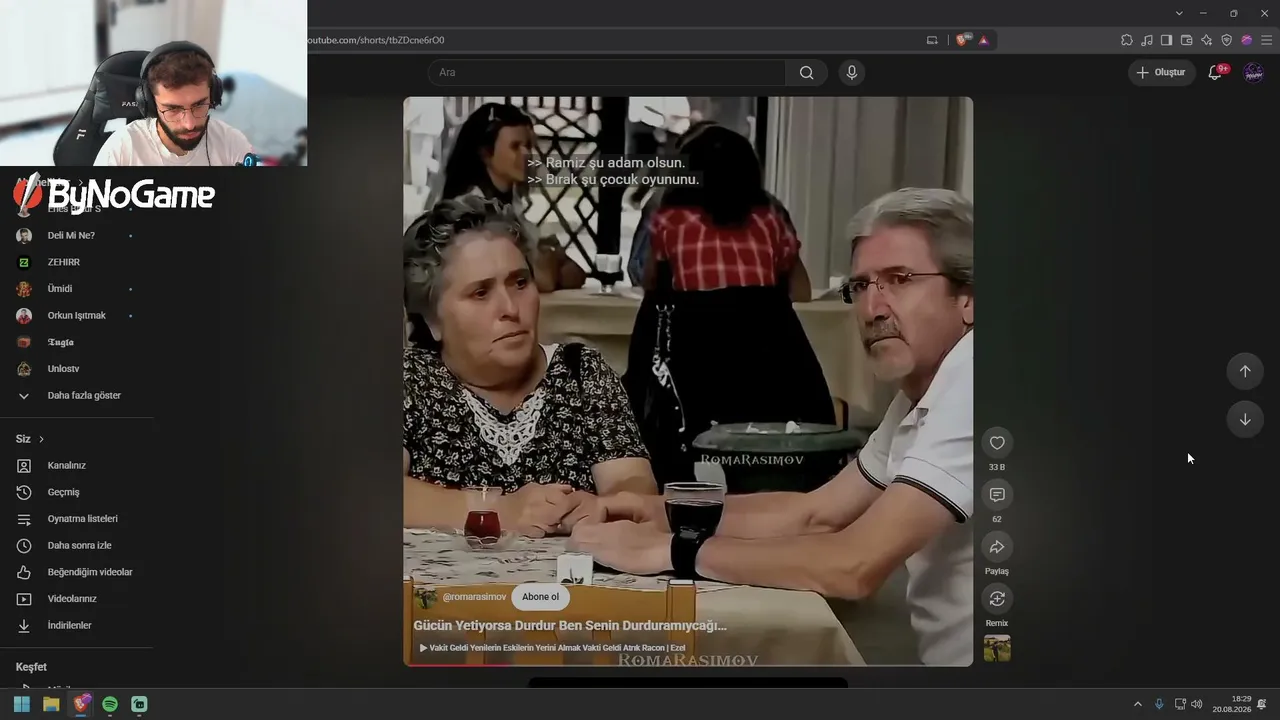Expand the Siz section chevron
Viewport: 1280px width, 720px height.
pyautogui.click(x=41, y=439)
